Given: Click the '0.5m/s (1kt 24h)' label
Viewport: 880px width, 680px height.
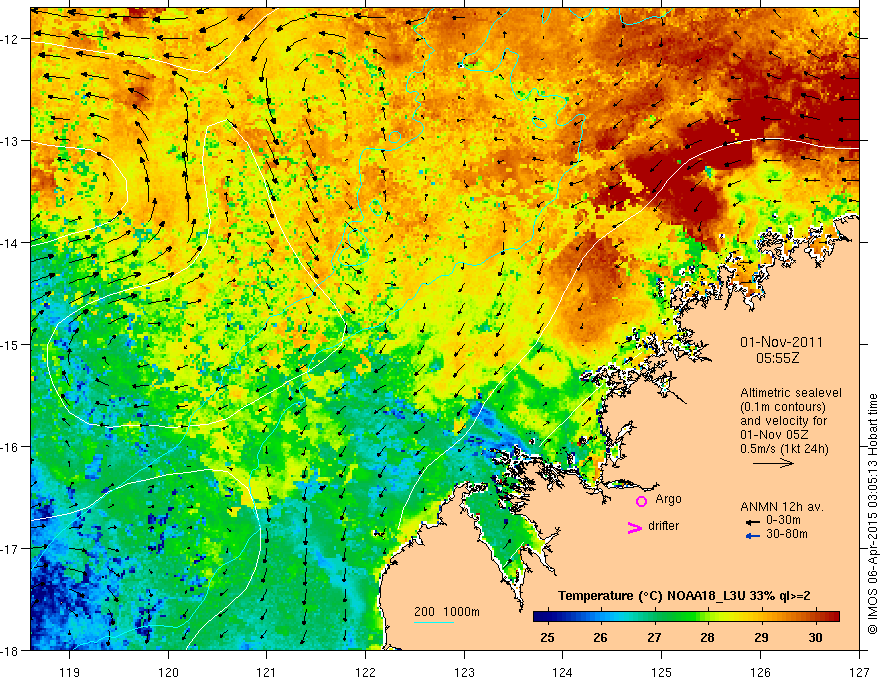Looking at the screenshot, I should point(784,449).
